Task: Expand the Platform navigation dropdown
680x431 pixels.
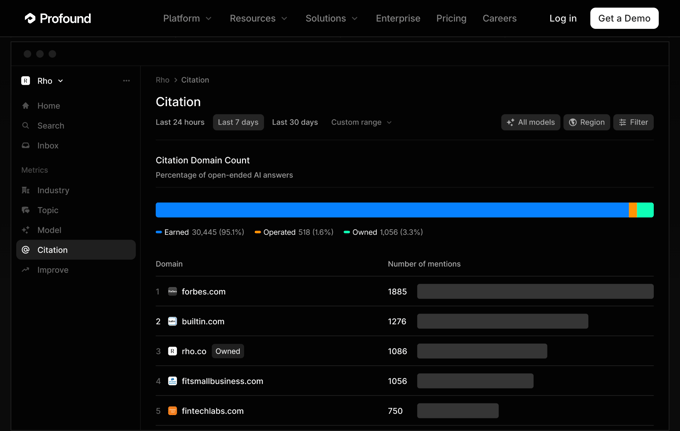Action: pyautogui.click(x=187, y=18)
